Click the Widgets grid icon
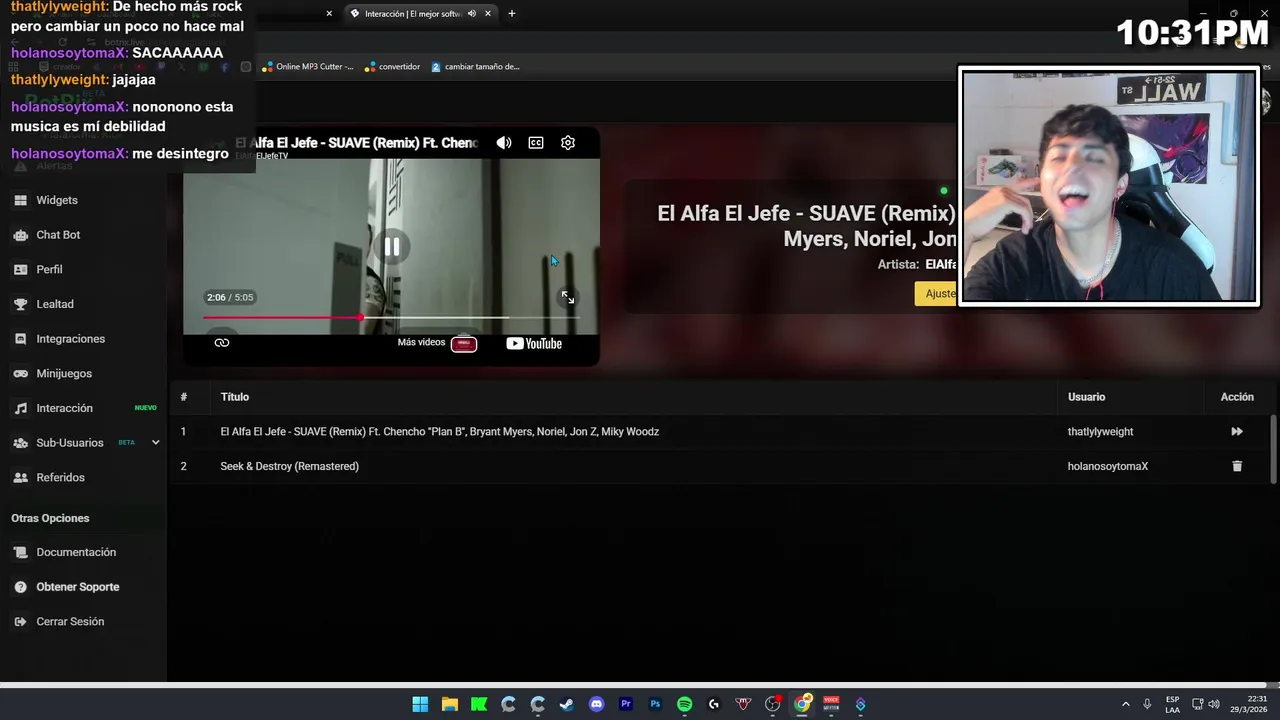 pyautogui.click(x=20, y=200)
